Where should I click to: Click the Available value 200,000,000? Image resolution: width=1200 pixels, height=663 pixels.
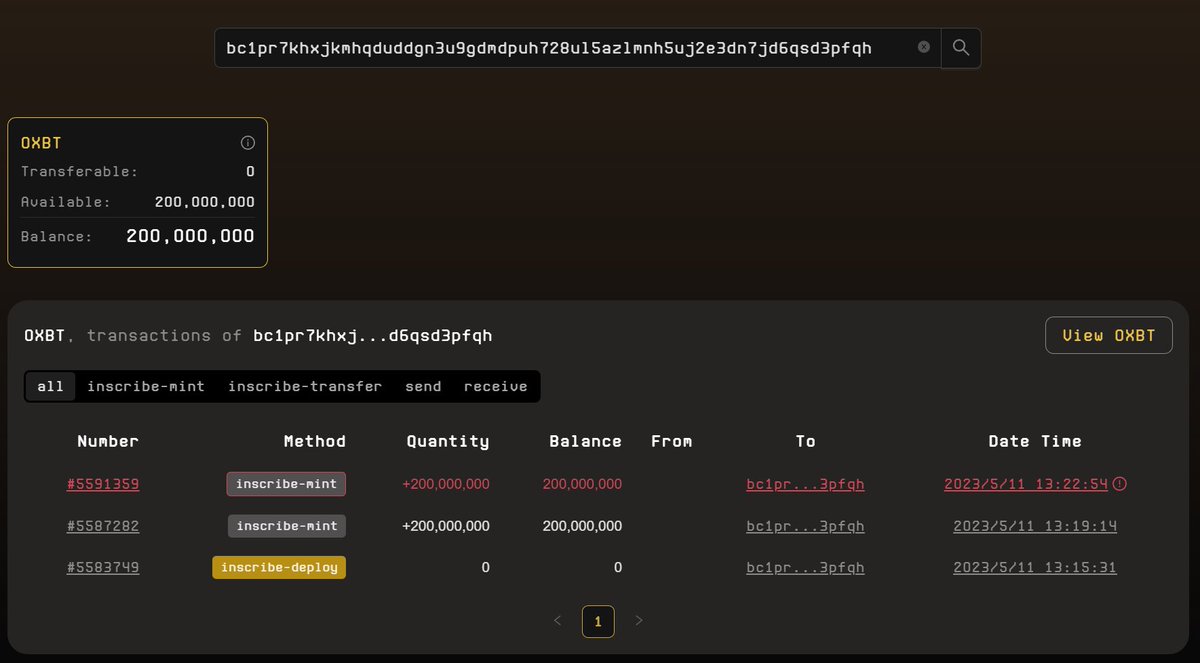point(204,202)
